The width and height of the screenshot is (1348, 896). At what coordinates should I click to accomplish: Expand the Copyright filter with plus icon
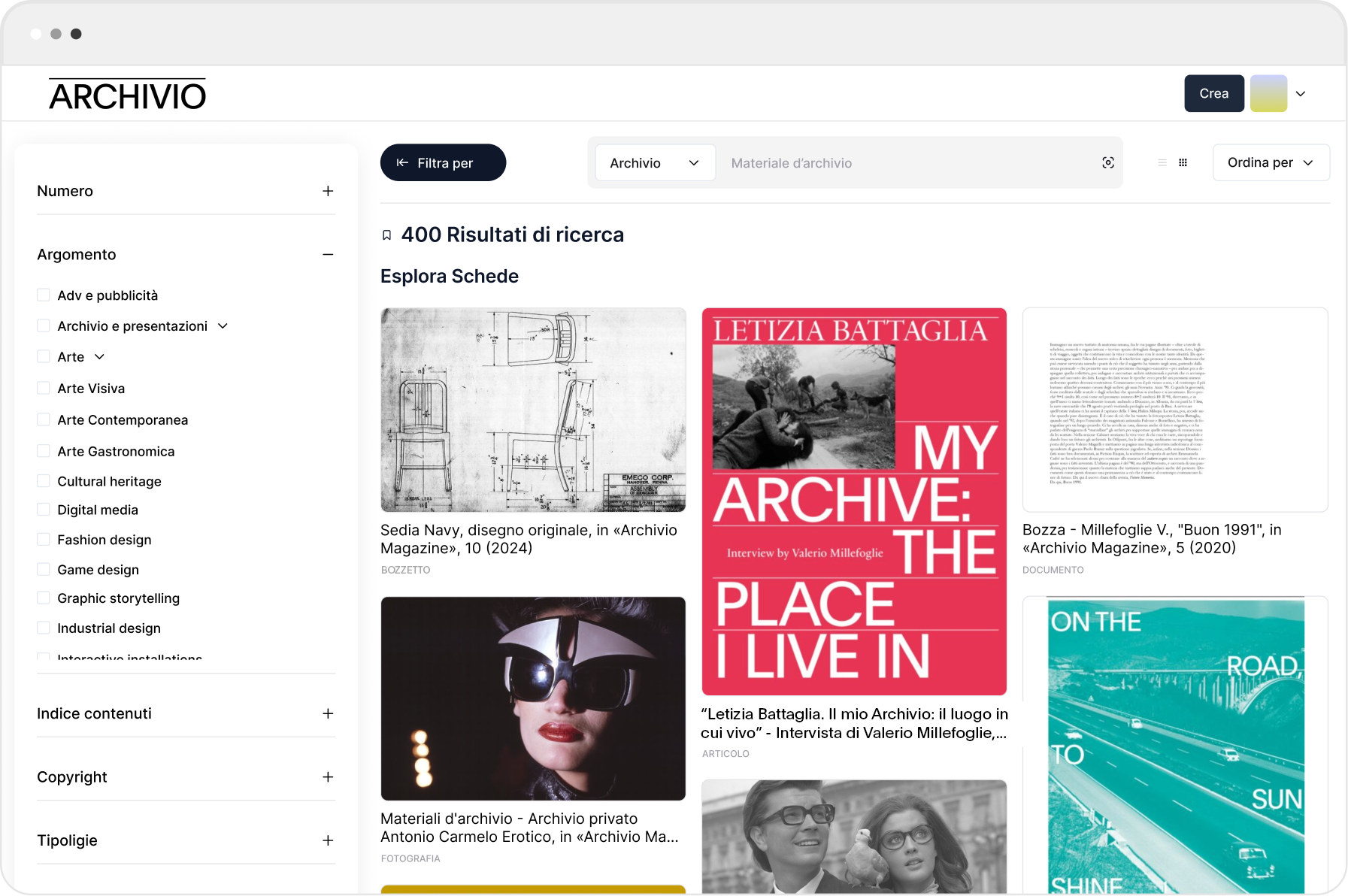328,777
